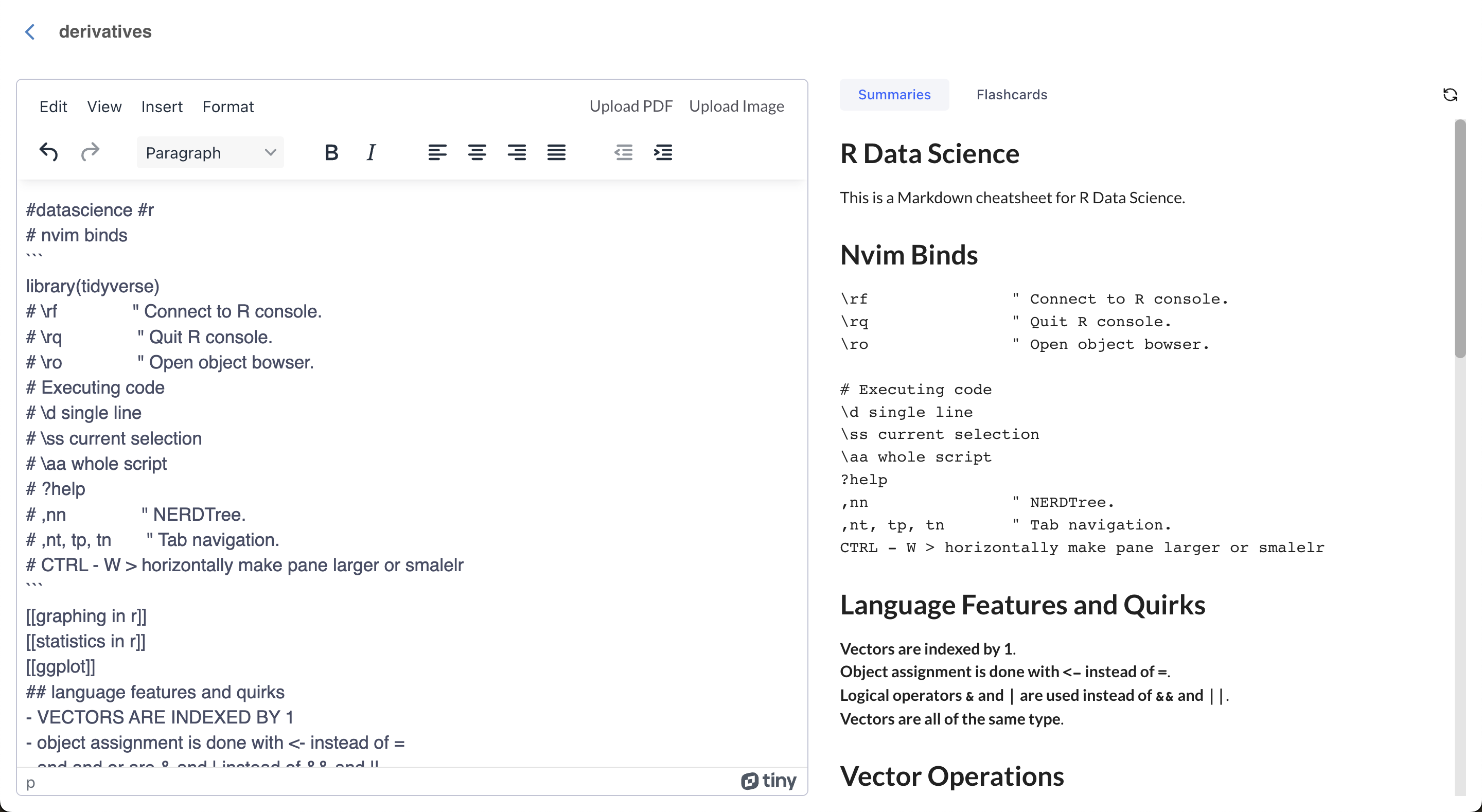Click the summaries panel vertical scrollbar

point(1459,238)
